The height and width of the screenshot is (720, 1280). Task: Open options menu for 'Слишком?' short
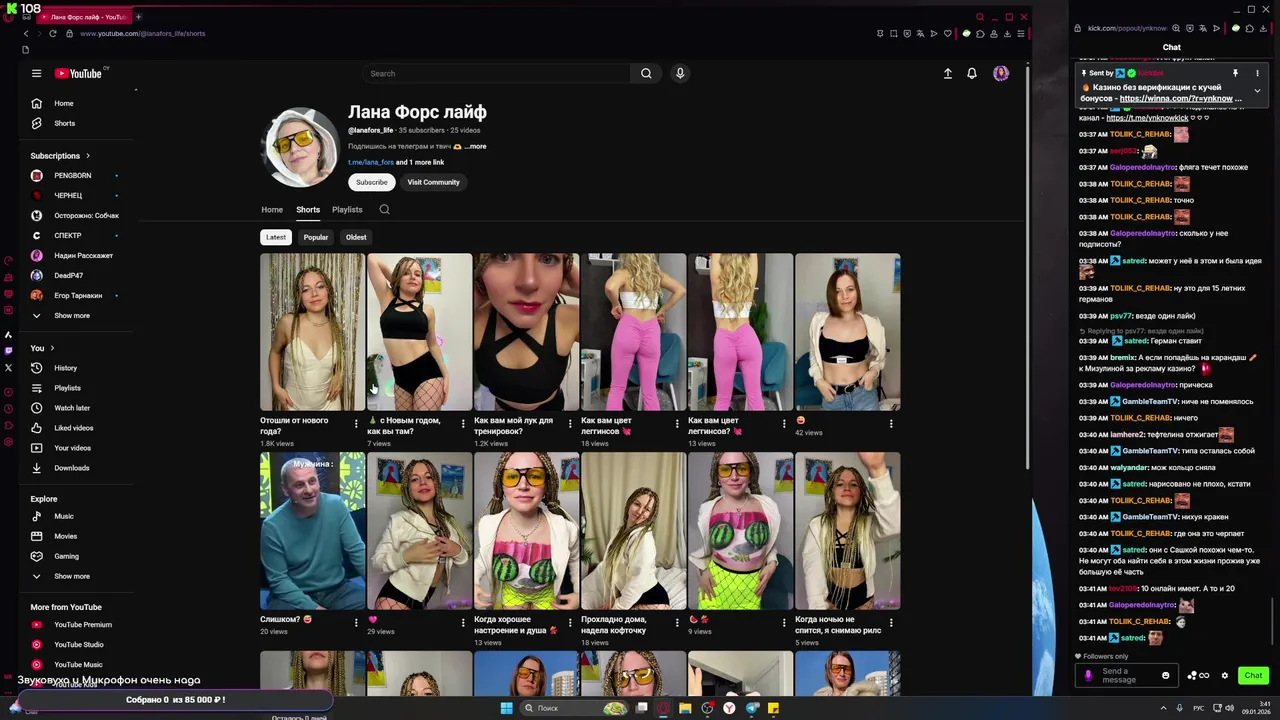356,623
